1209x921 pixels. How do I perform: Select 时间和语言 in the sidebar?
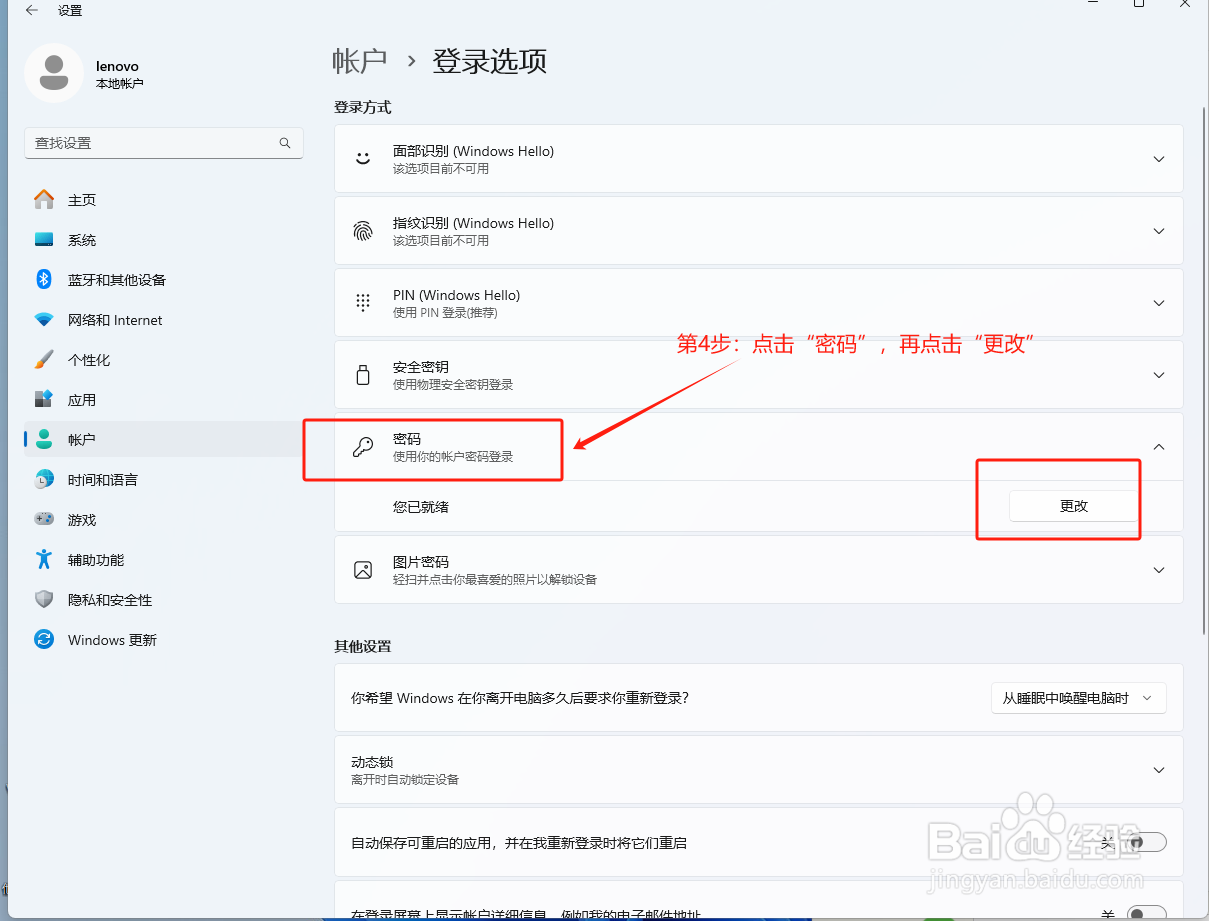[x=105, y=479]
